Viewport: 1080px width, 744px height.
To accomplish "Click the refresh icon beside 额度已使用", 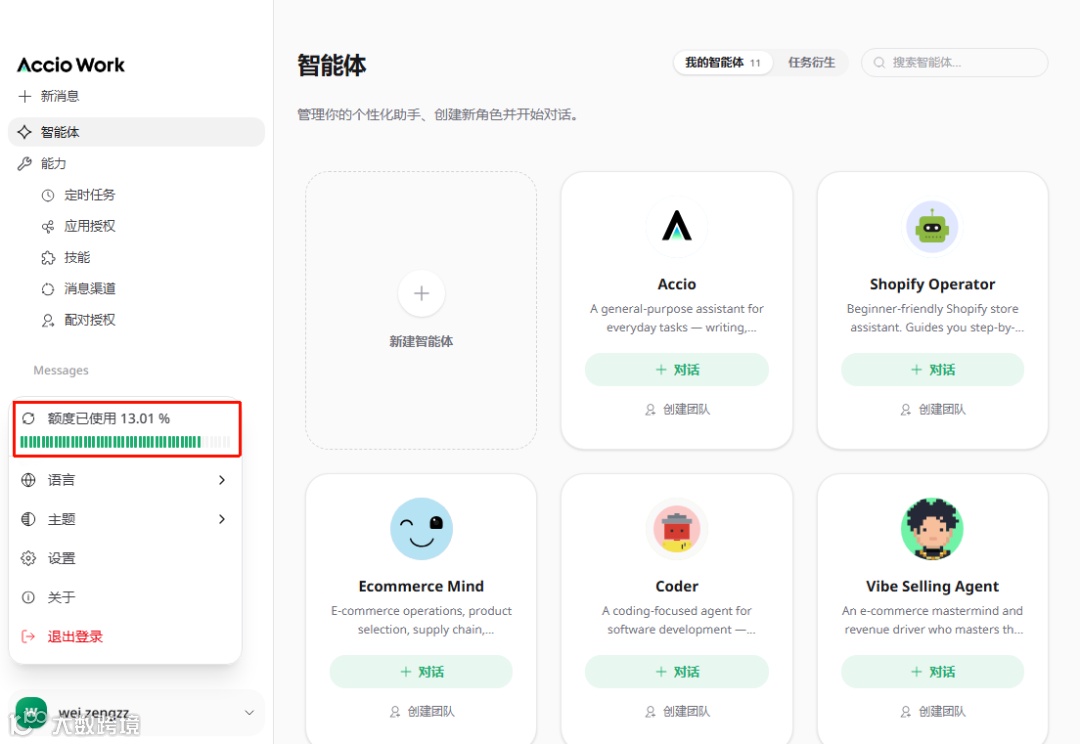I will click(x=28, y=418).
